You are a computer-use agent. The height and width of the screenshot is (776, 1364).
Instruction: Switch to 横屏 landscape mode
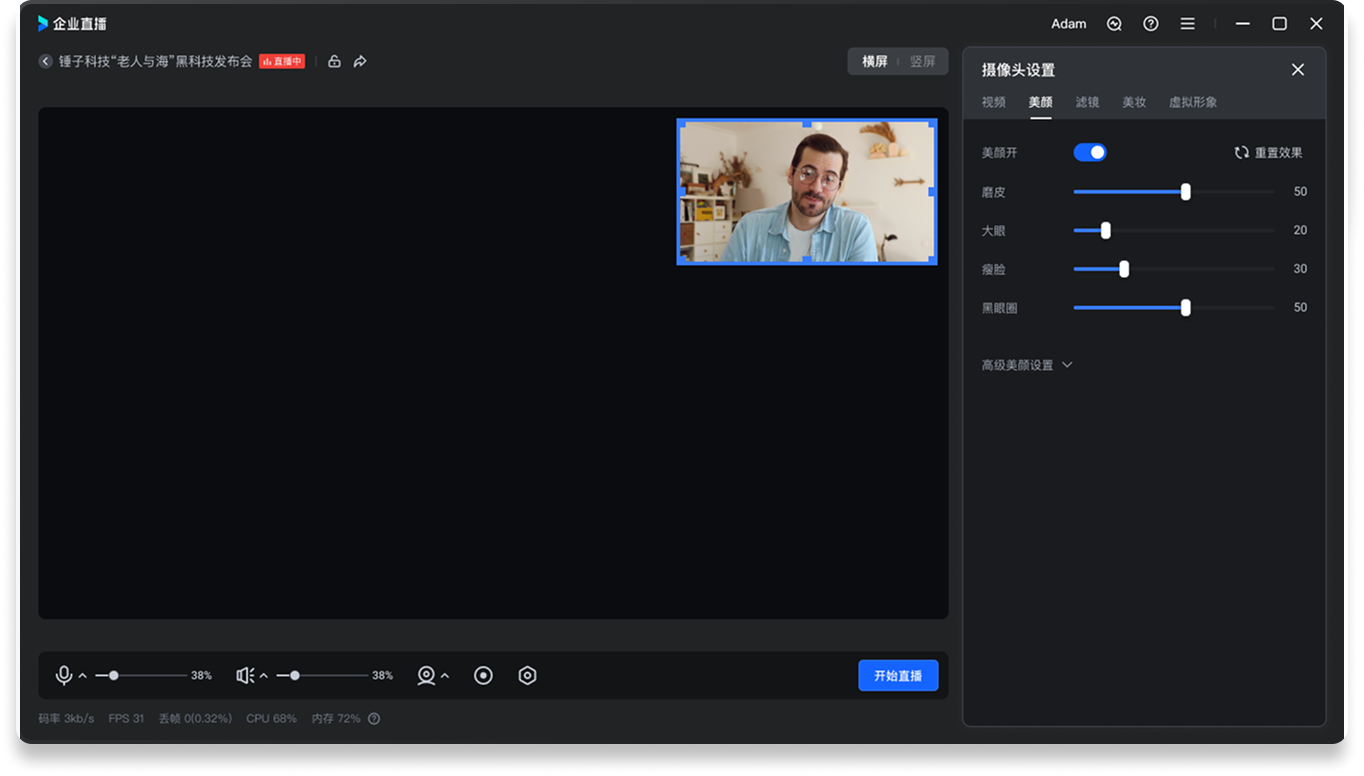tap(875, 62)
